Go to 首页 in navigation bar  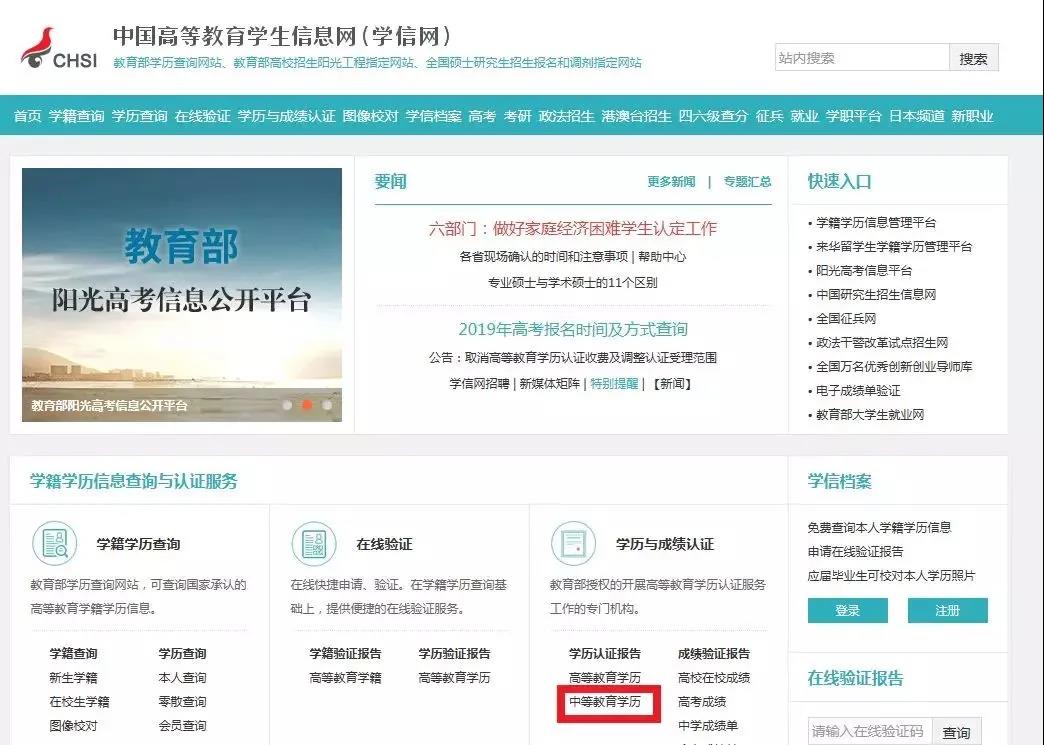pyautogui.click(x=27, y=116)
